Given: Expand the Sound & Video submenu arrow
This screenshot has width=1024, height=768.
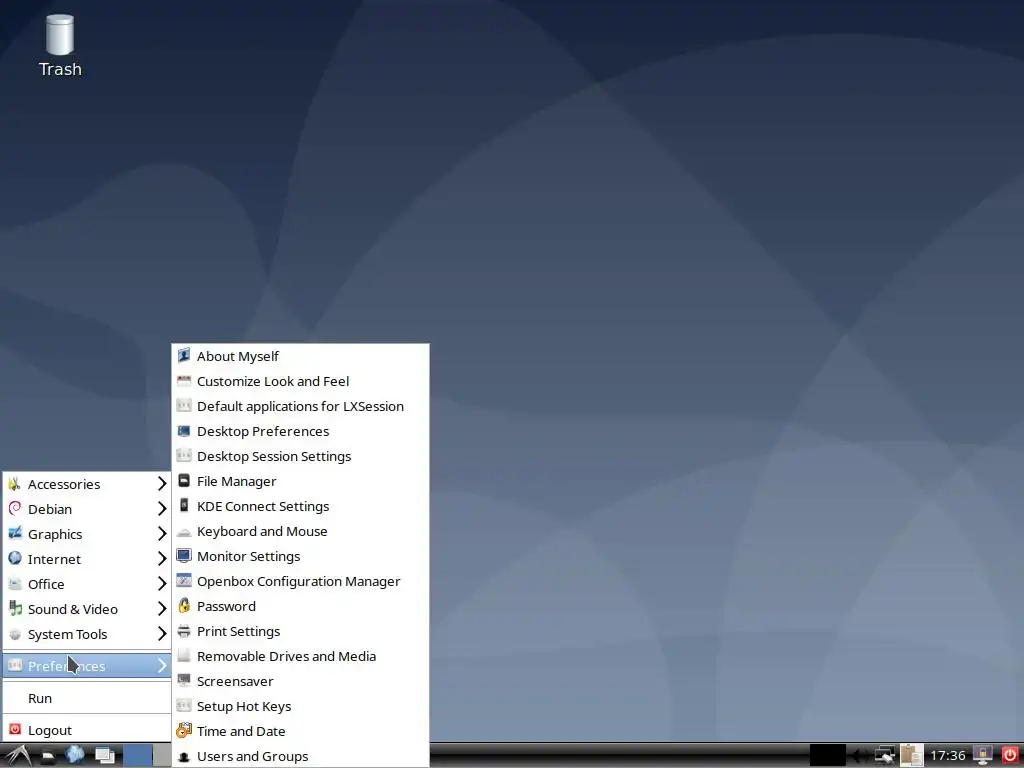Looking at the screenshot, I should point(162,609).
